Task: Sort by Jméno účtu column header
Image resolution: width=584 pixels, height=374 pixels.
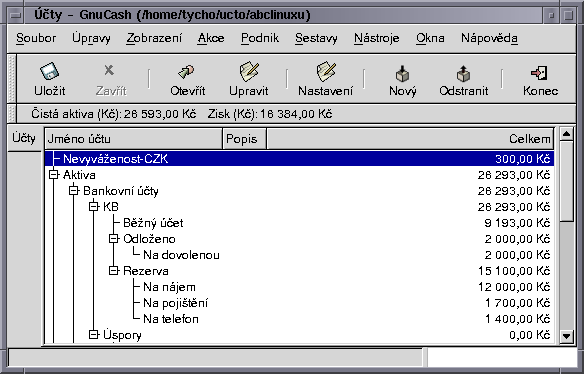Action: 133,139
